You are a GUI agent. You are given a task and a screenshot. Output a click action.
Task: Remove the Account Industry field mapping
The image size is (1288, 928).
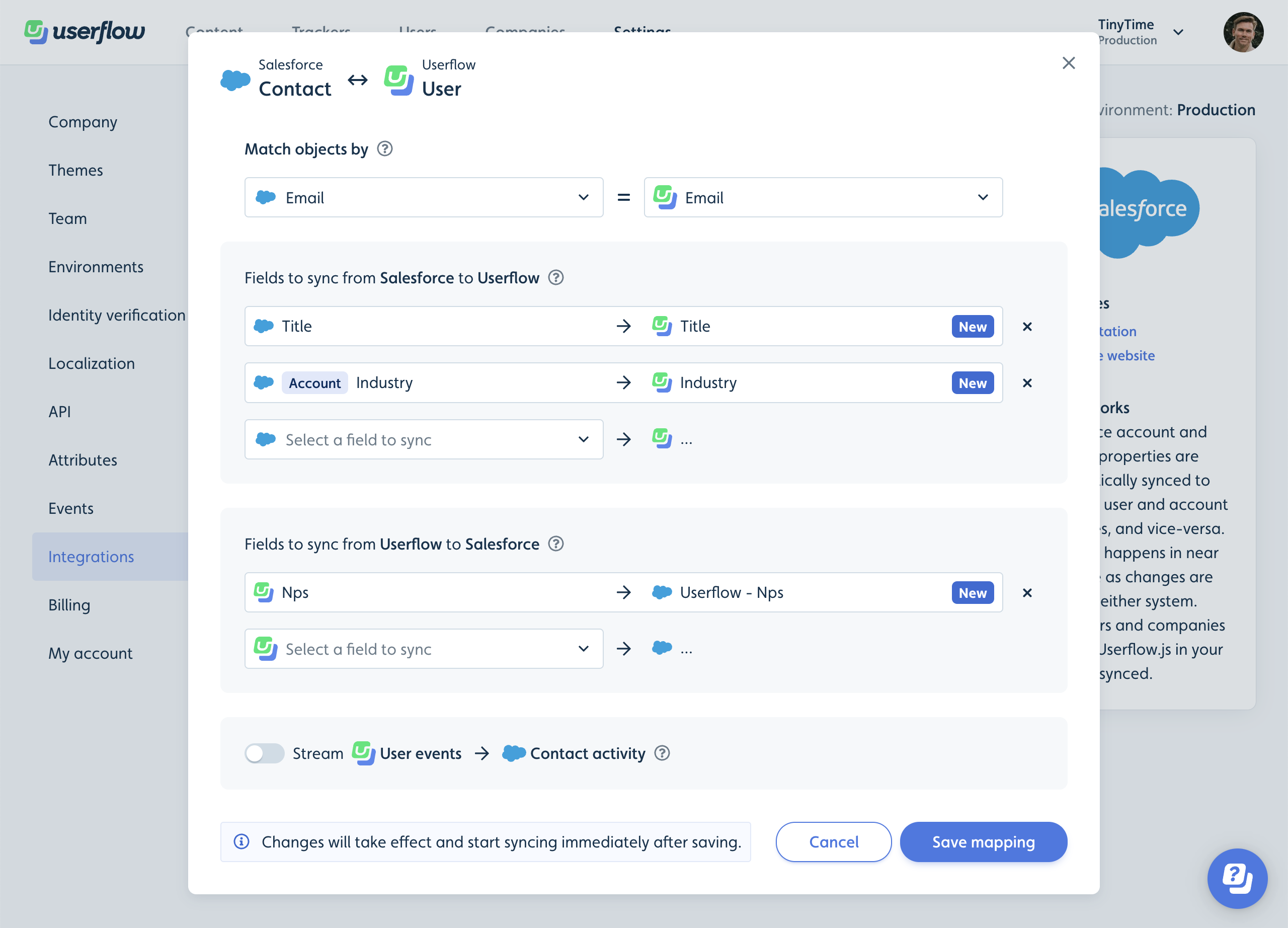tap(1027, 383)
